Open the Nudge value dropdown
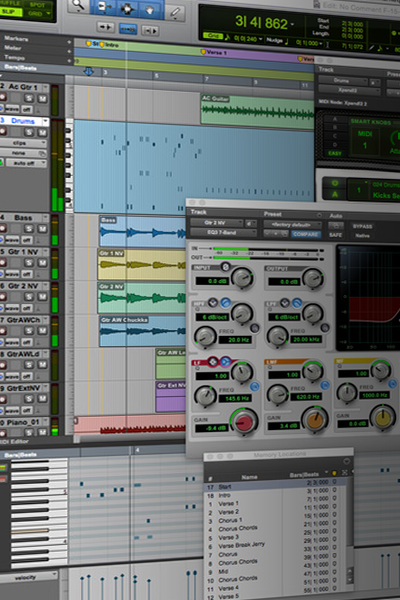 point(320,43)
